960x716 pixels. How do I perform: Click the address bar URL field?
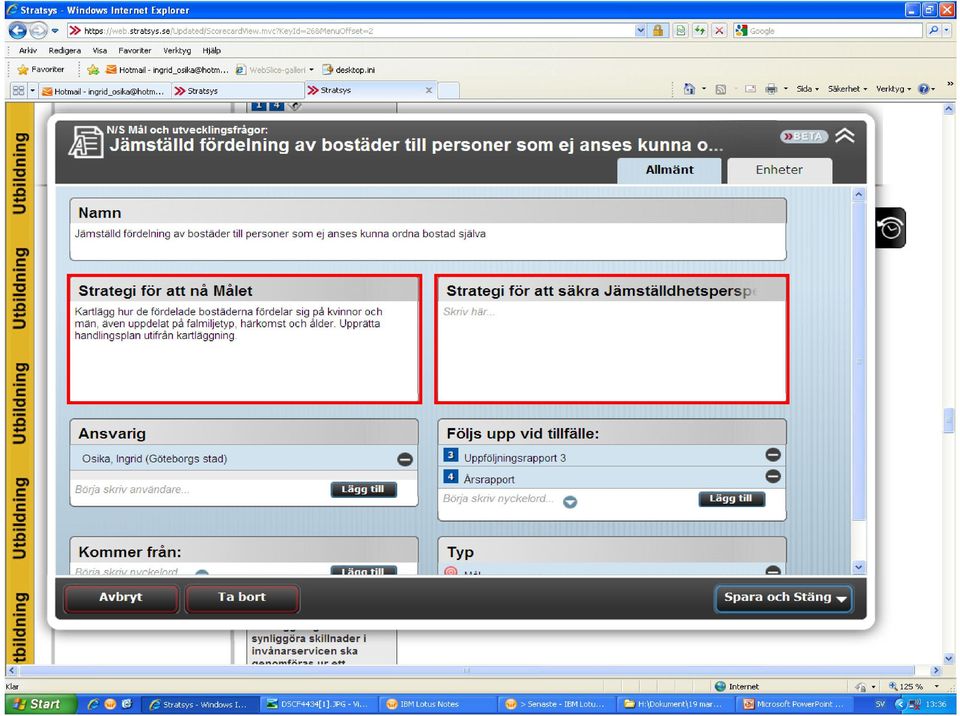click(x=351, y=31)
